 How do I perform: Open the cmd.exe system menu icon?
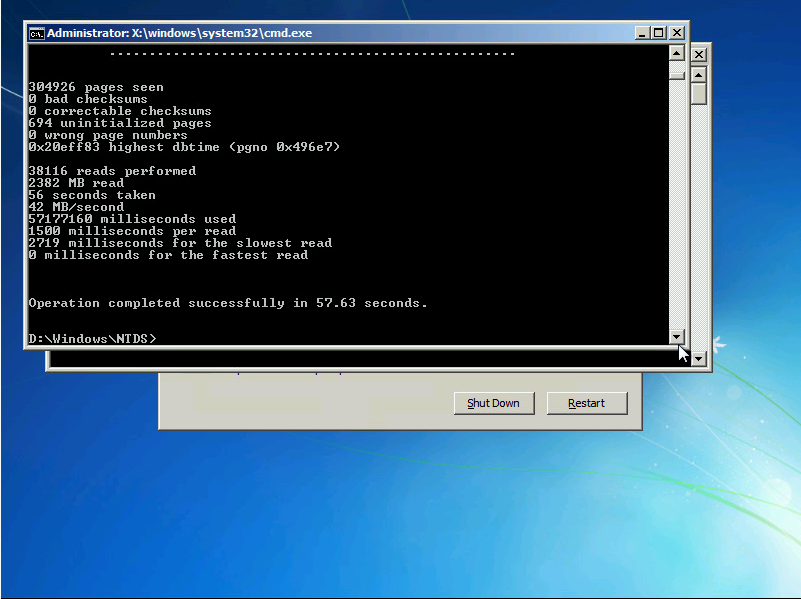(x=36, y=33)
